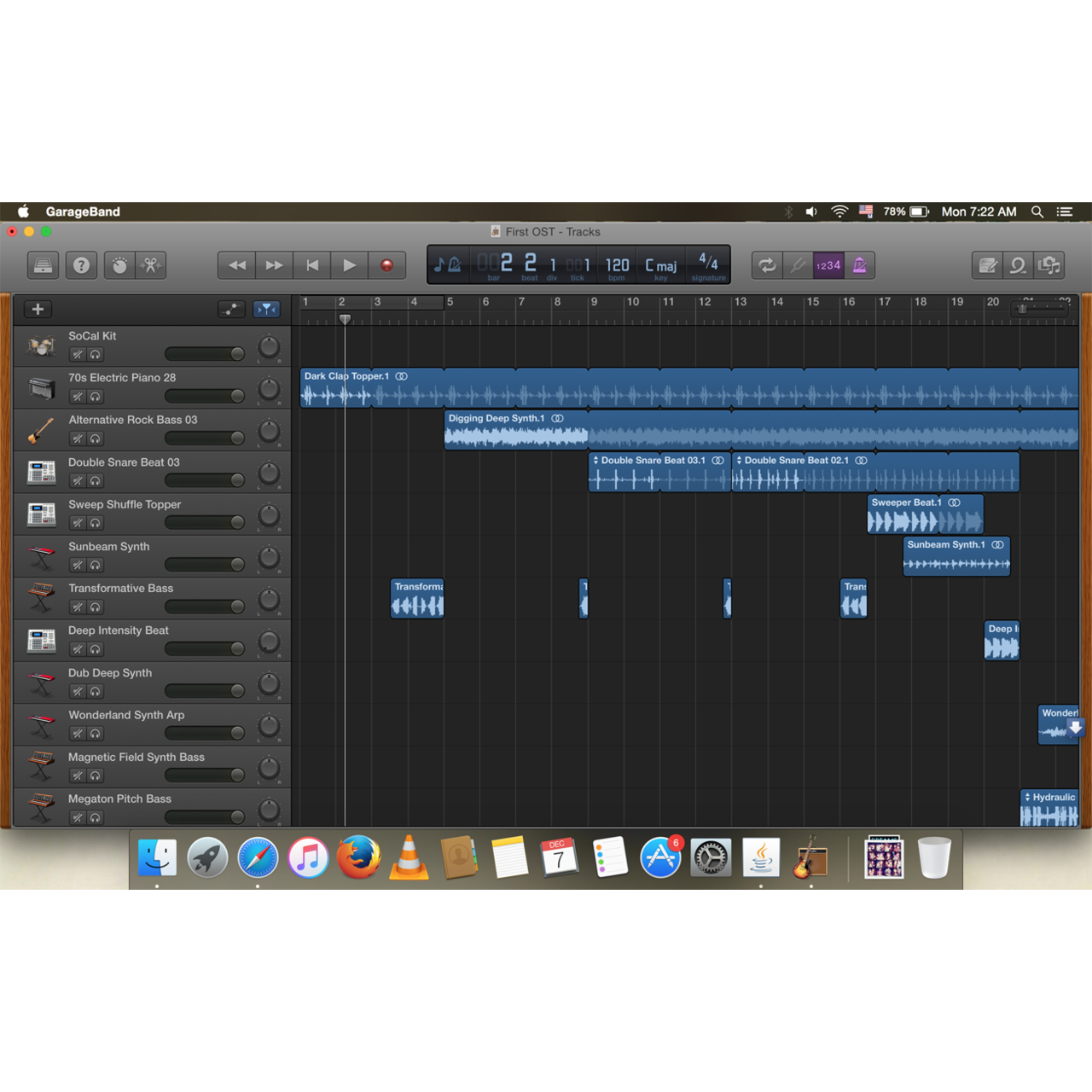Image resolution: width=1092 pixels, height=1092 pixels.
Task: Click bar 10 on the ruler
Action: tap(632, 302)
